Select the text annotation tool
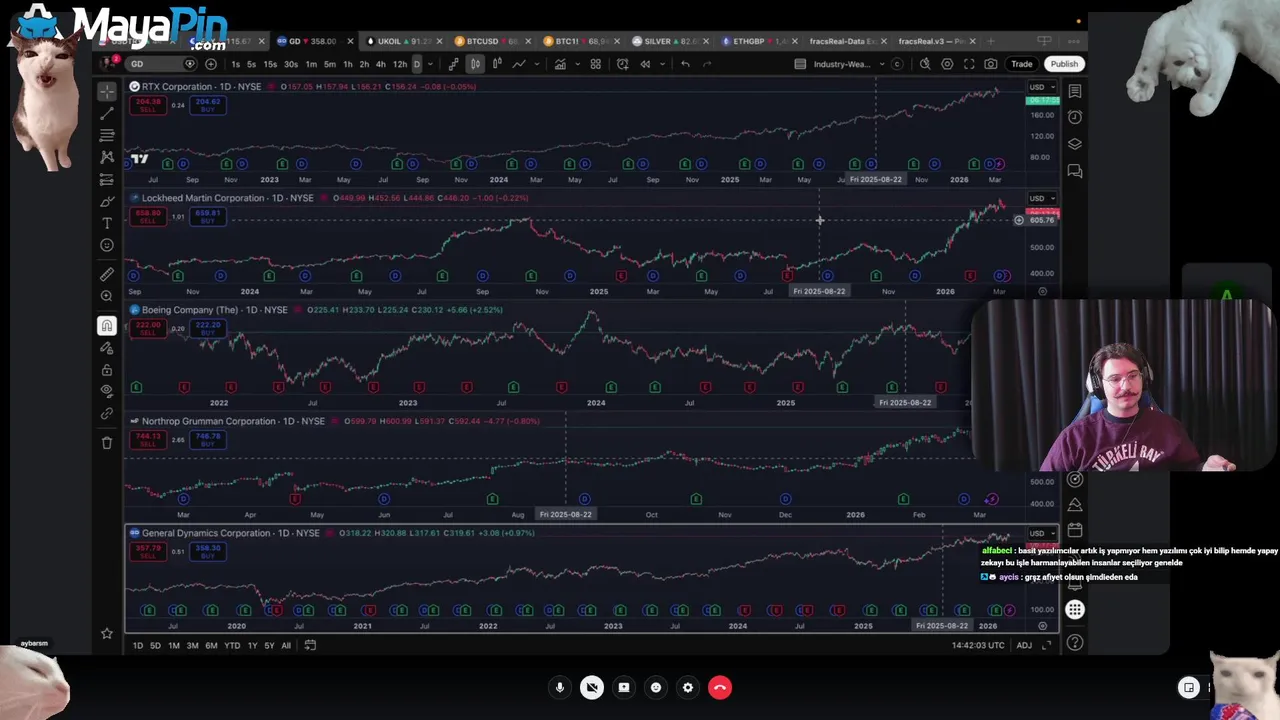The image size is (1280, 720). (x=107, y=223)
